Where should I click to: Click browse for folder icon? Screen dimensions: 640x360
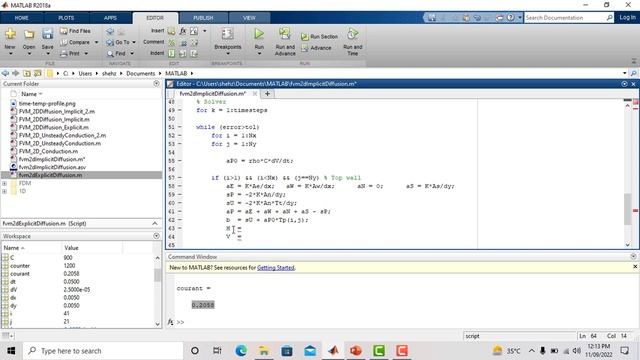point(38,73)
